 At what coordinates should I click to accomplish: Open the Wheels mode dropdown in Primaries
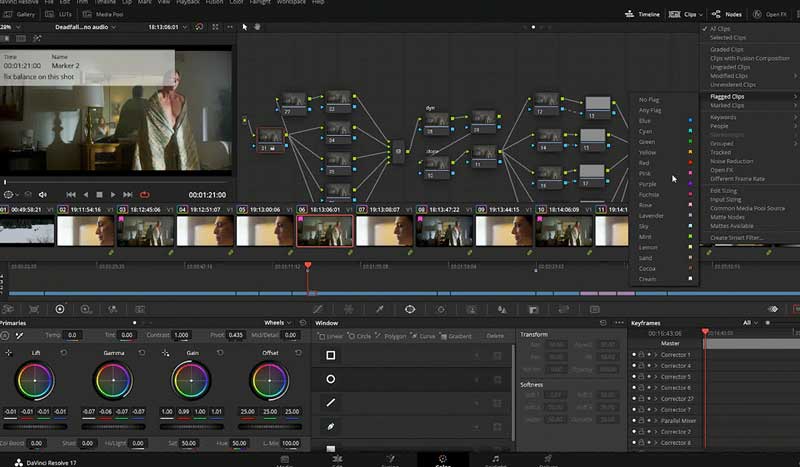pos(278,323)
